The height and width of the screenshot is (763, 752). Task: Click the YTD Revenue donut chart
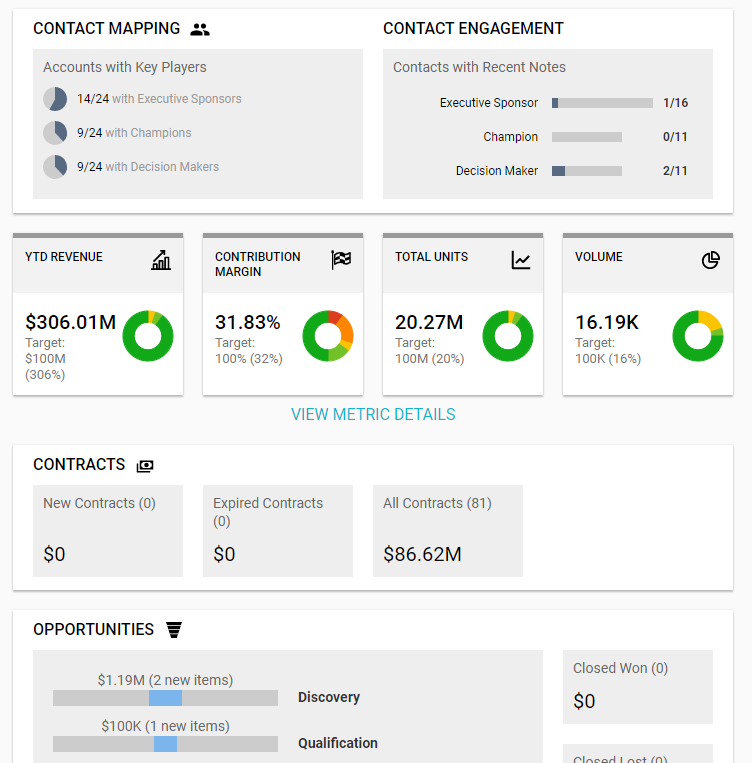(x=148, y=335)
